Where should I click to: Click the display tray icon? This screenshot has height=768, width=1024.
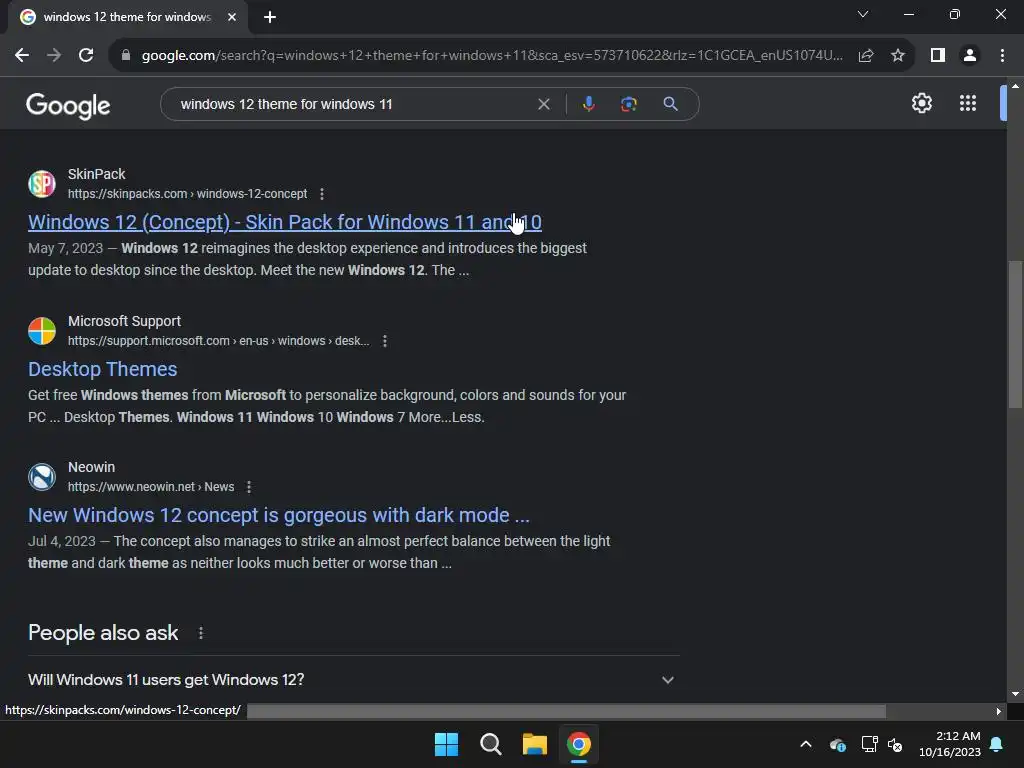click(x=869, y=744)
